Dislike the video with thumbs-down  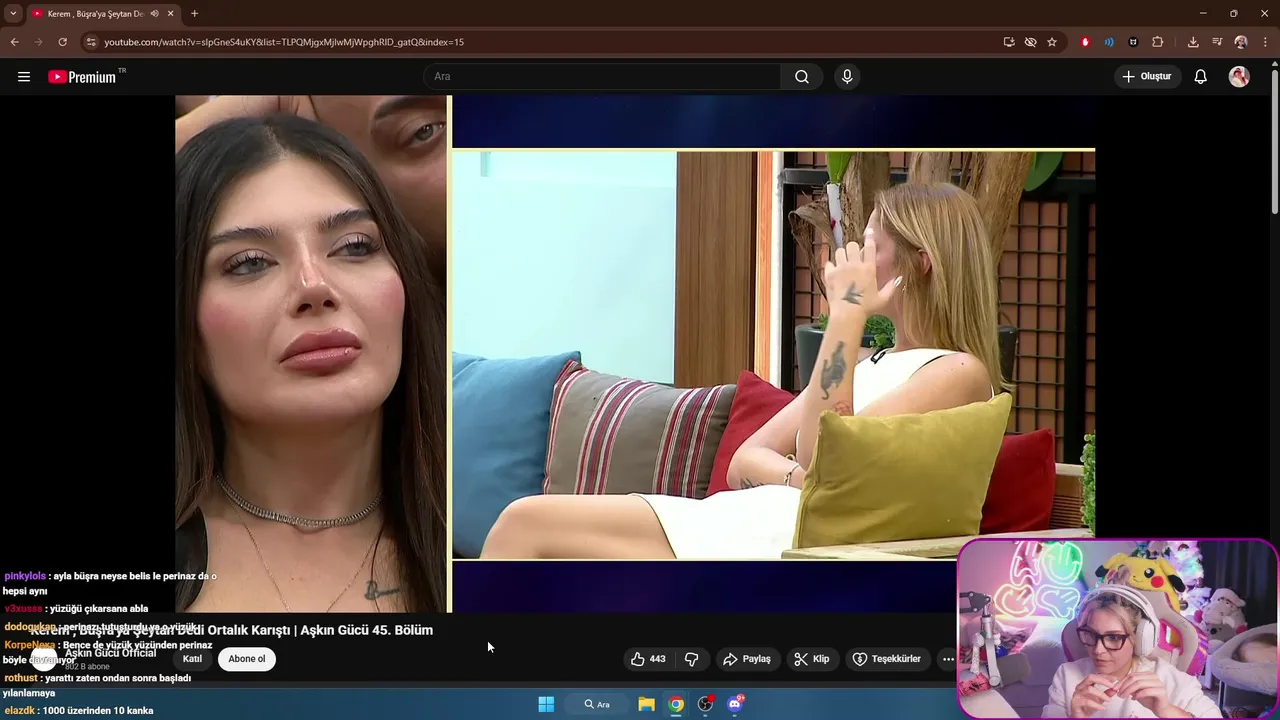691,659
